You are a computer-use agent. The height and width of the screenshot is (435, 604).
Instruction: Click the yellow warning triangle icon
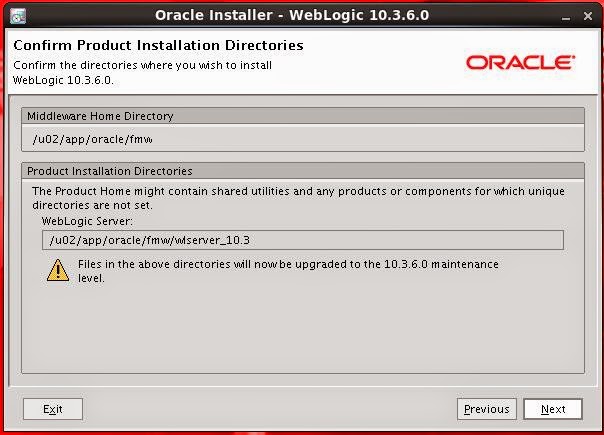pyautogui.click(x=58, y=270)
